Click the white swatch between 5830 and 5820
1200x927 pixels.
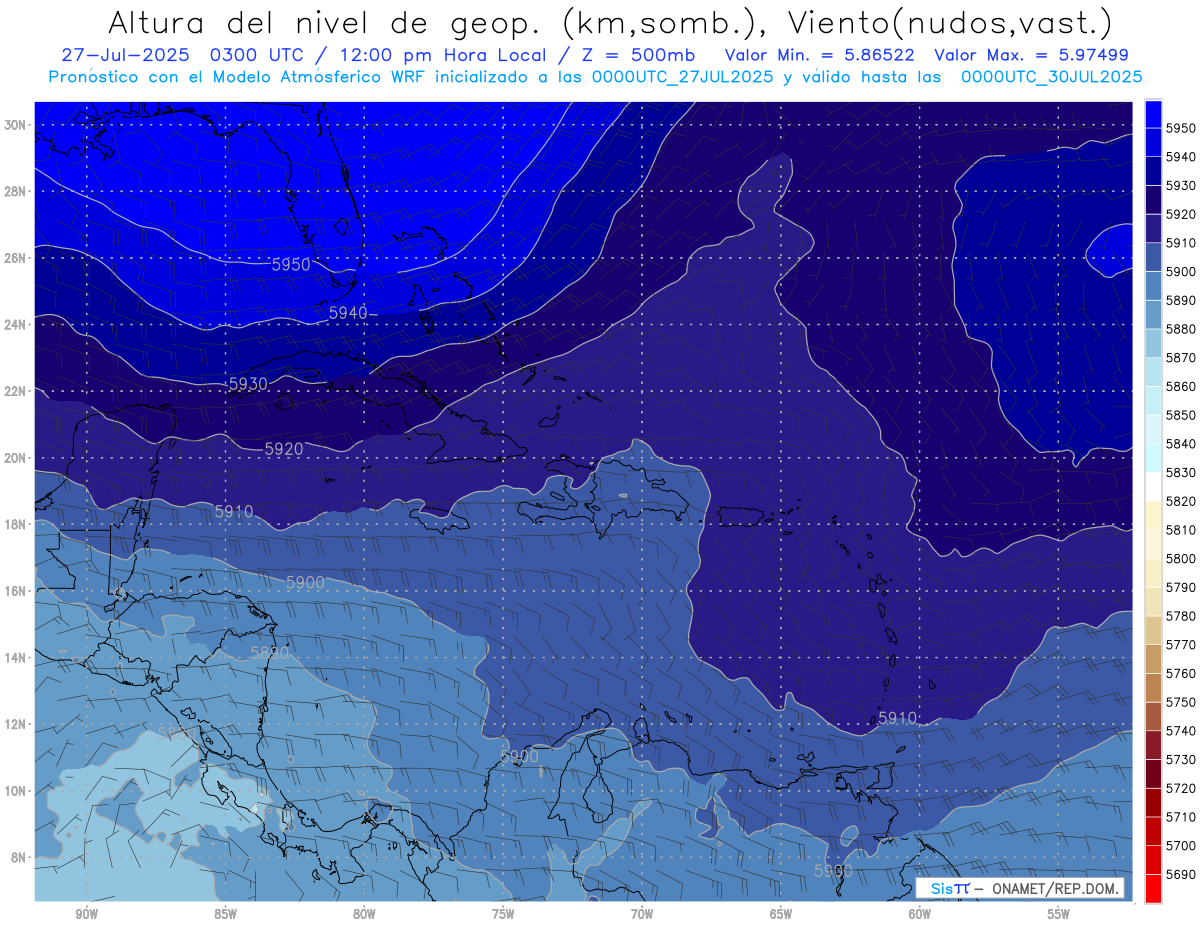point(1153,486)
